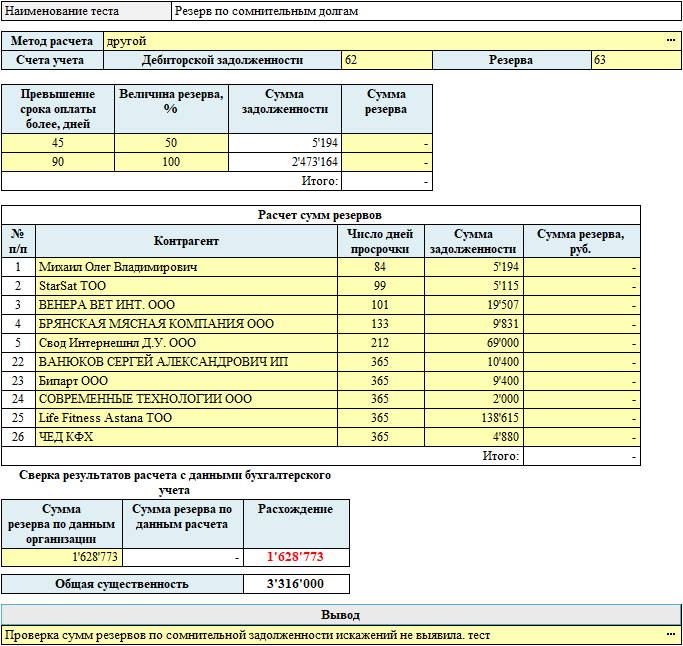This screenshot has height=646, width=683.
Task: Click the test name field 'Резерв по сомнительным долгам'
Action: coord(426,11)
